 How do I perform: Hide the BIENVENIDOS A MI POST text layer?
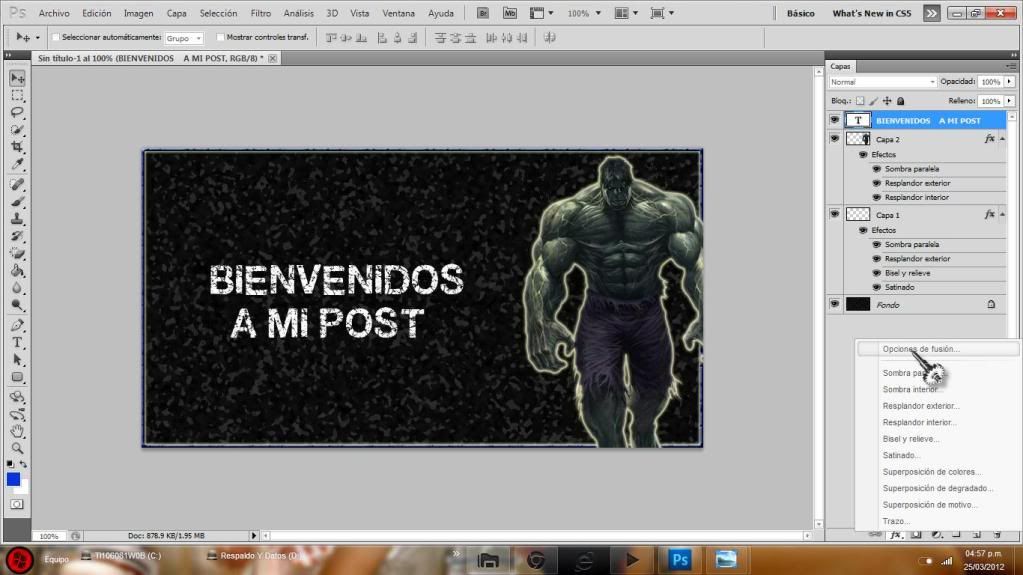[x=834, y=120]
